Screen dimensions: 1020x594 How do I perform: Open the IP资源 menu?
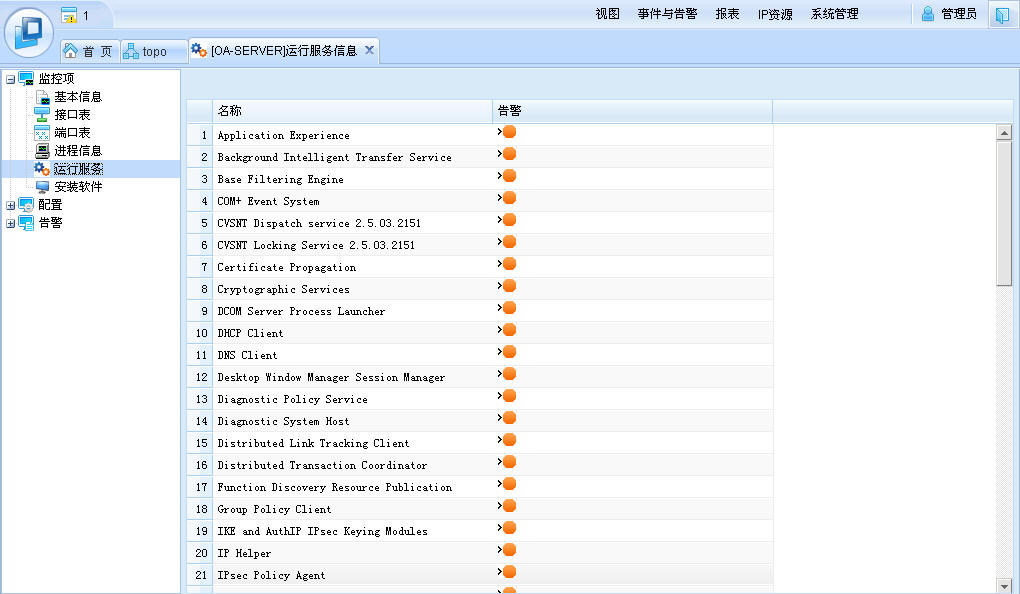(x=775, y=14)
